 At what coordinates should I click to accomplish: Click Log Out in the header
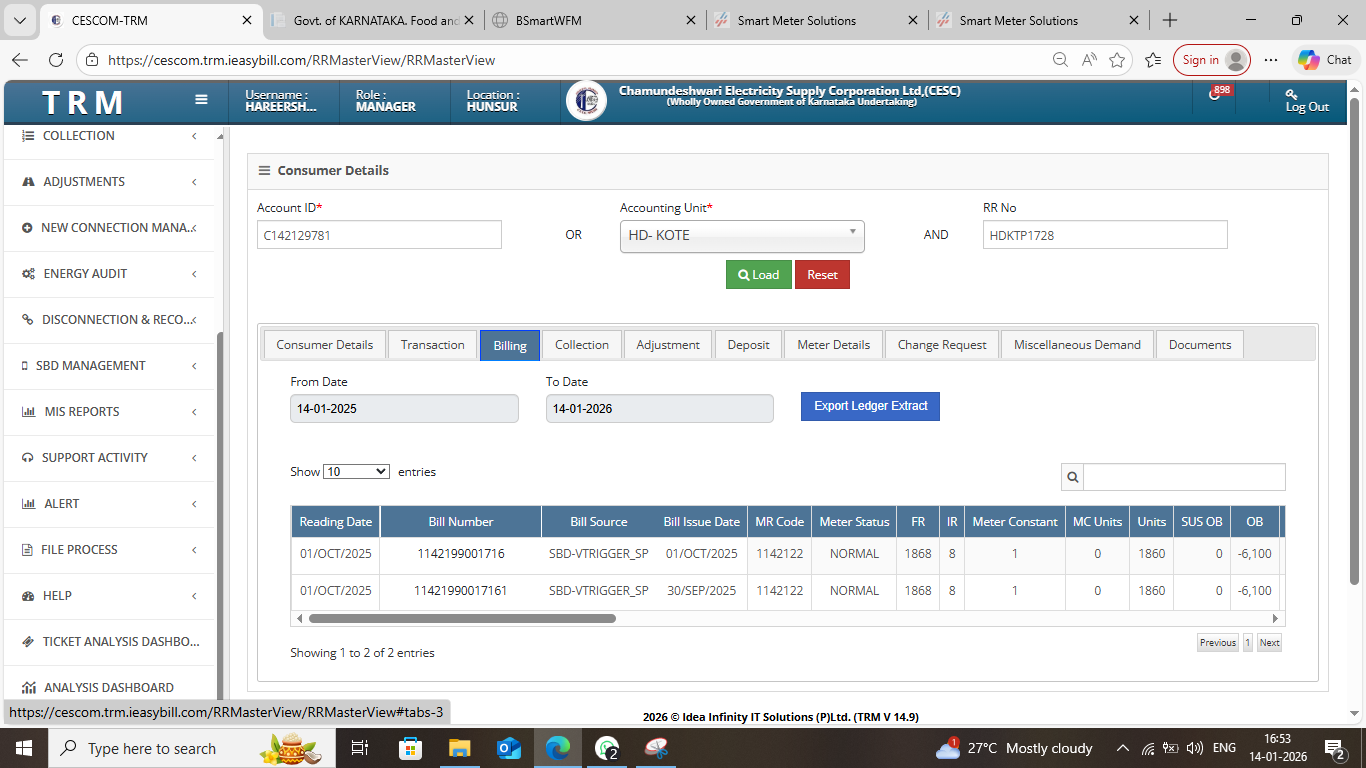1307,100
